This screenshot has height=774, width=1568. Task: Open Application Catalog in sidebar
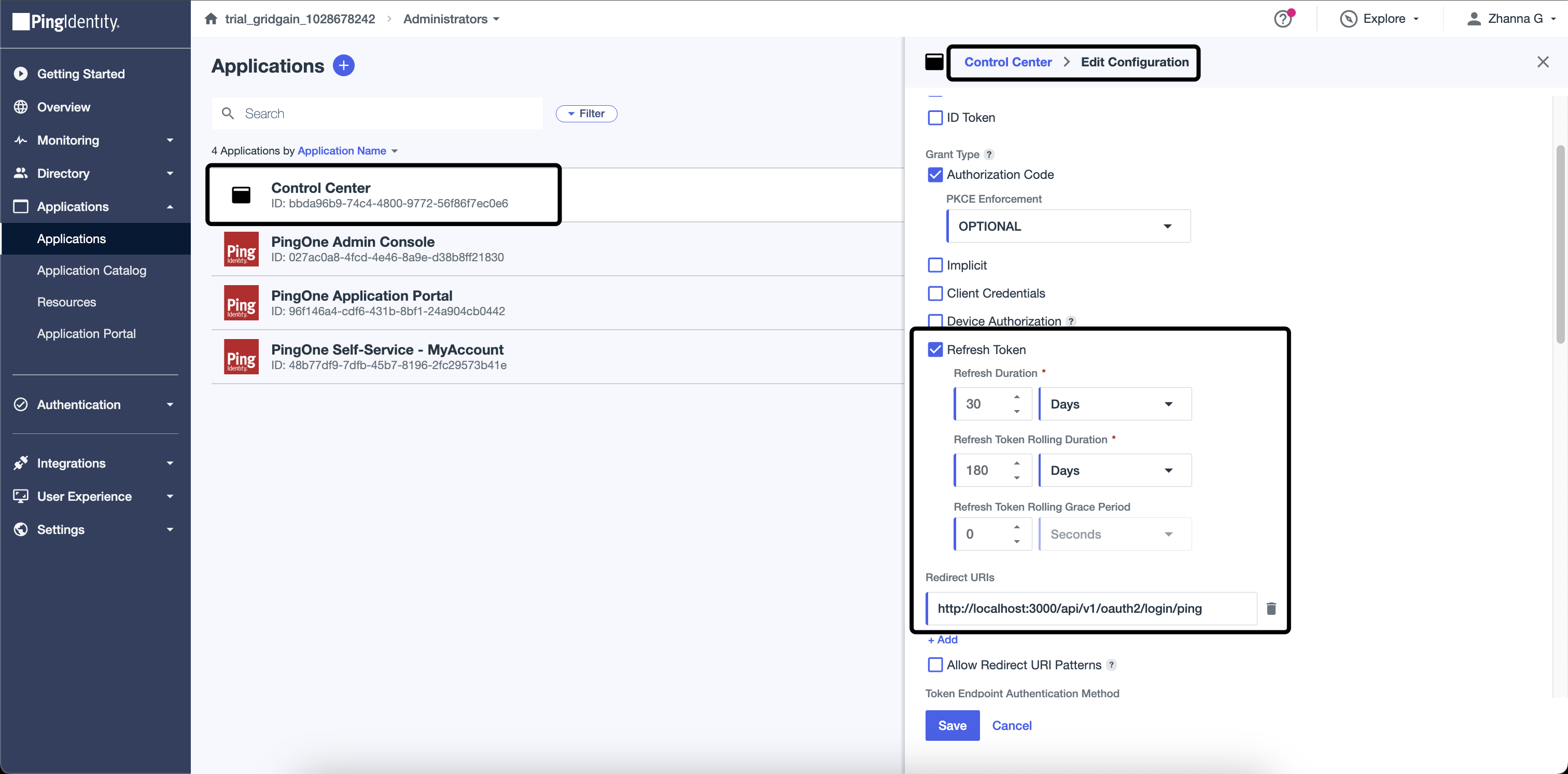click(x=92, y=270)
